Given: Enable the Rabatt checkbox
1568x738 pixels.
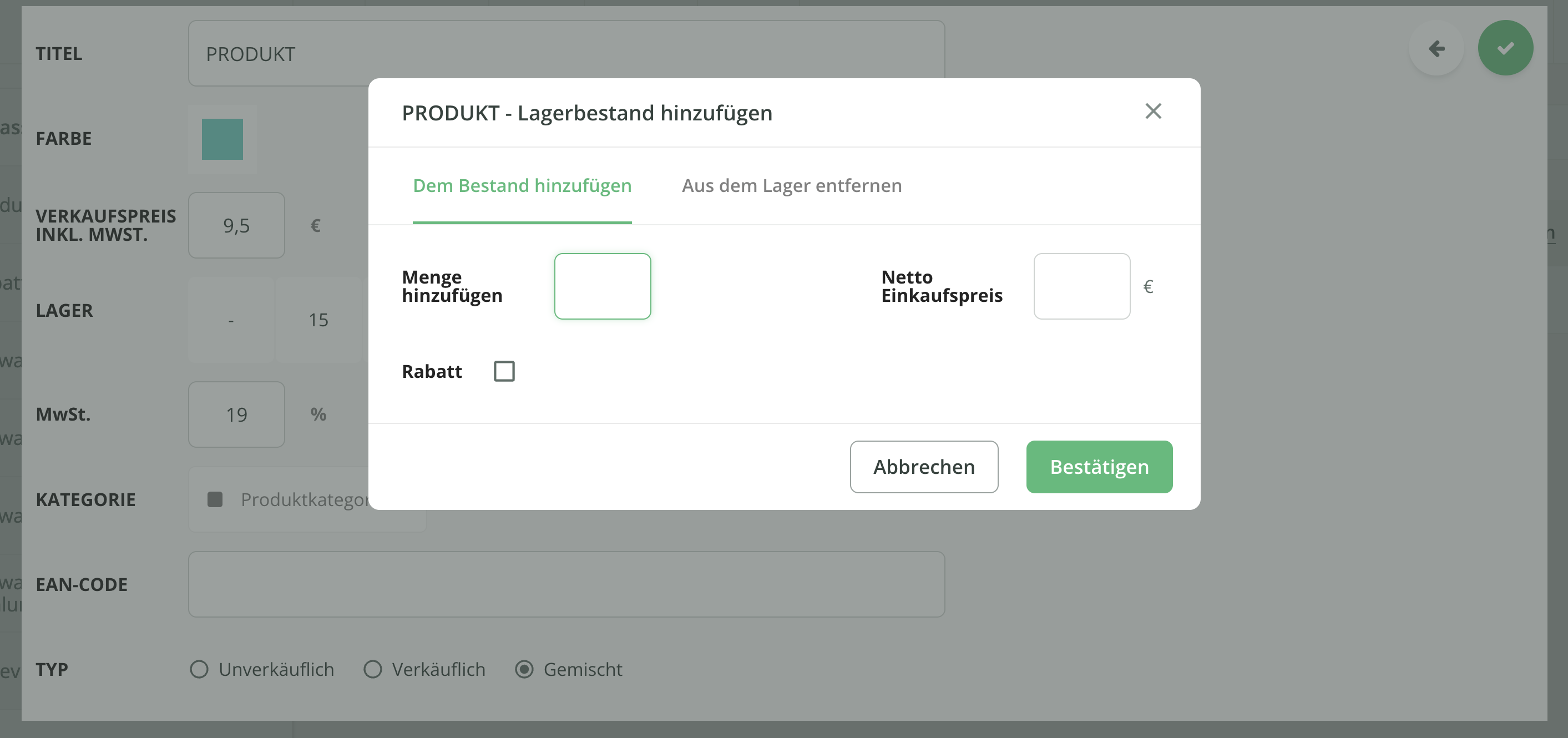Looking at the screenshot, I should click(x=504, y=371).
